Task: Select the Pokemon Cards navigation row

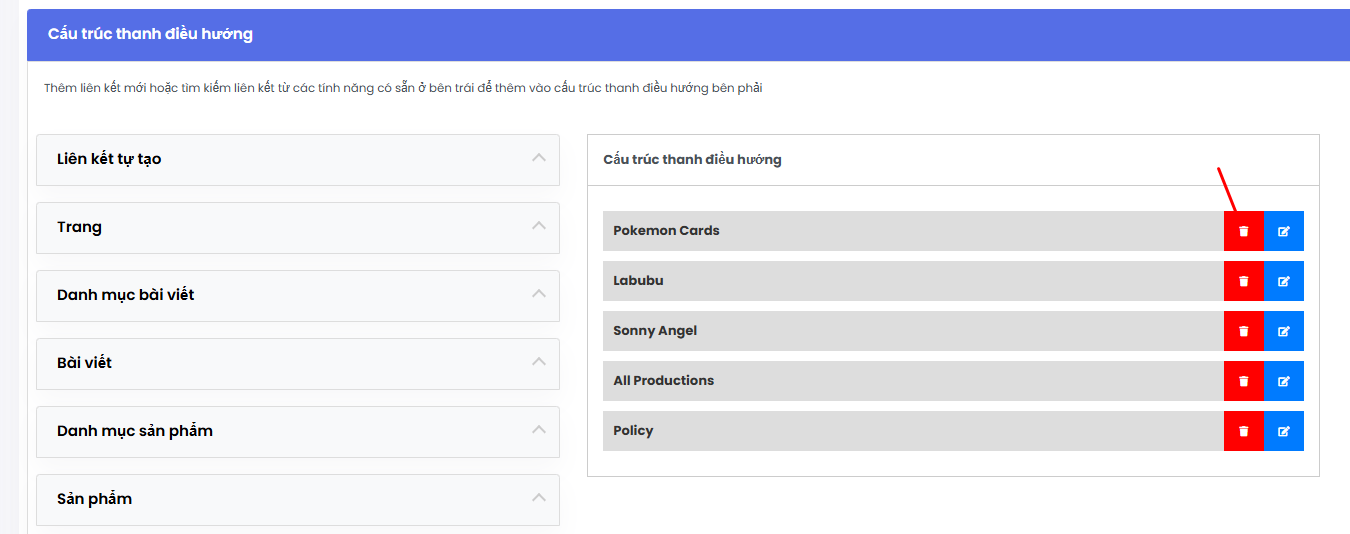Action: coord(913,231)
